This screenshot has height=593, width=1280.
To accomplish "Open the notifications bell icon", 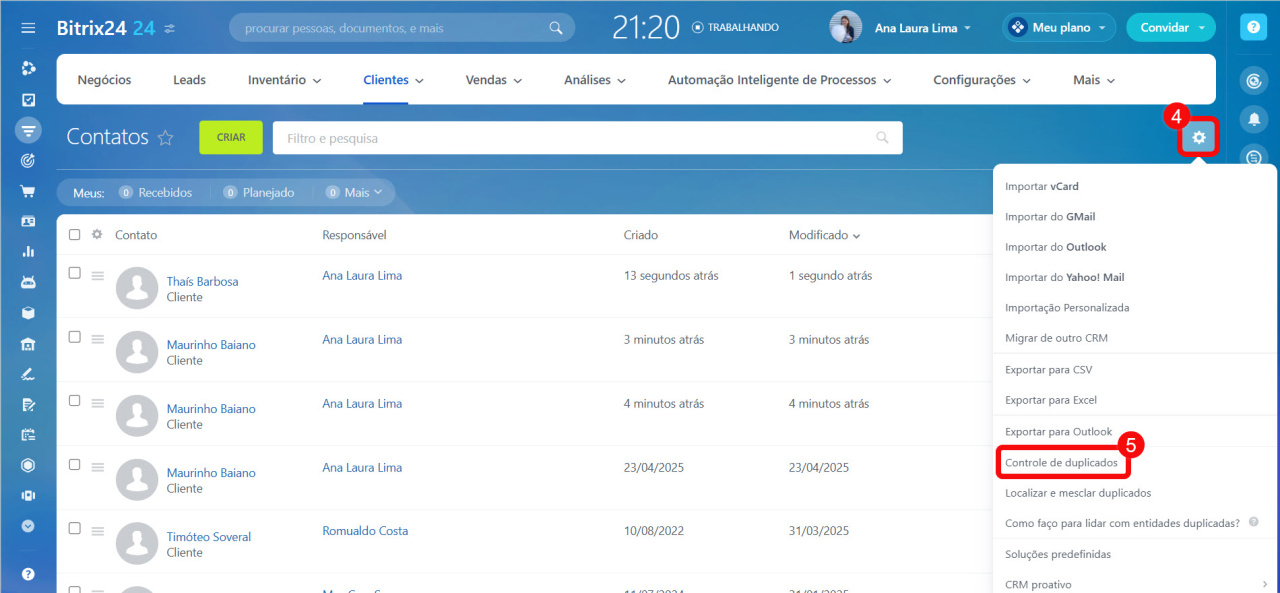I will [x=1253, y=119].
